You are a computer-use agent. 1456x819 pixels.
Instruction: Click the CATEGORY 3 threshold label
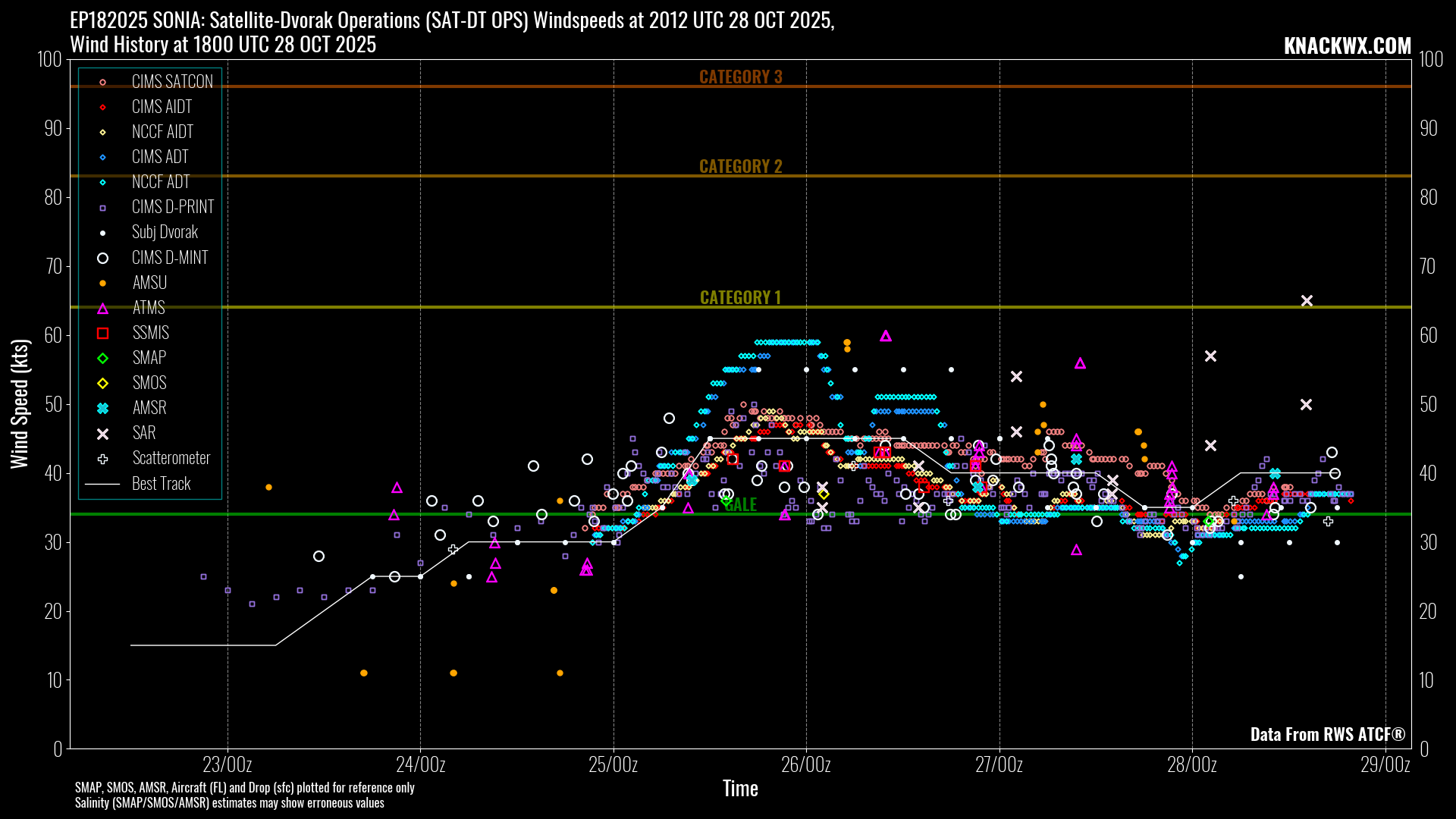pyautogui.click(x=740, y=77)
